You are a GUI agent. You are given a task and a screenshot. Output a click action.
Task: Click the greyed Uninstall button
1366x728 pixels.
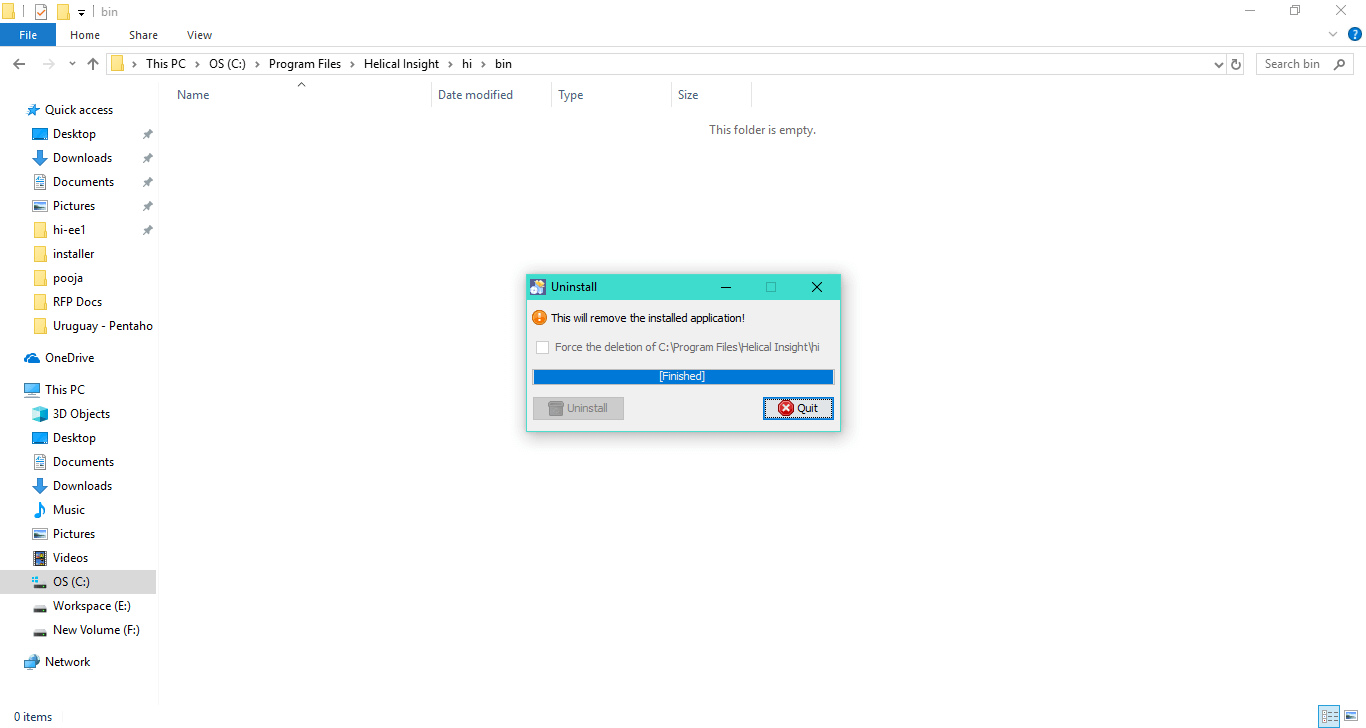[578, 408]
